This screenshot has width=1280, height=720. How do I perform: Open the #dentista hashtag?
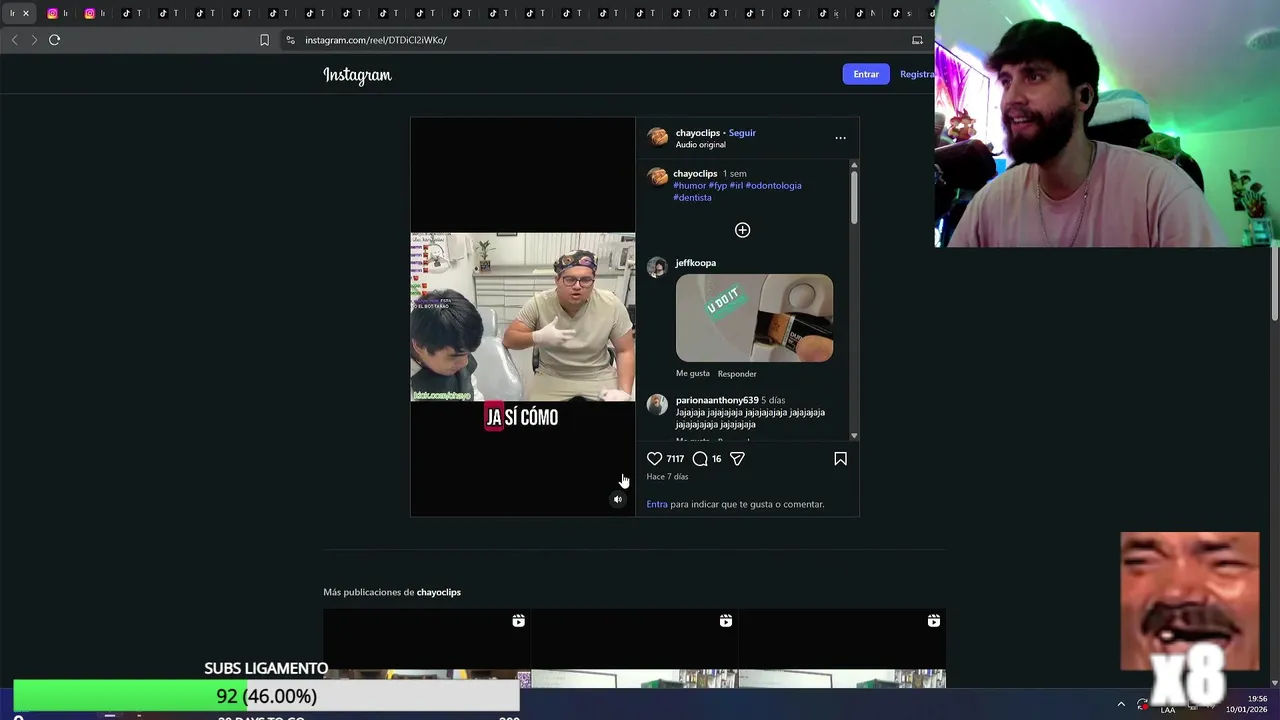692,197
